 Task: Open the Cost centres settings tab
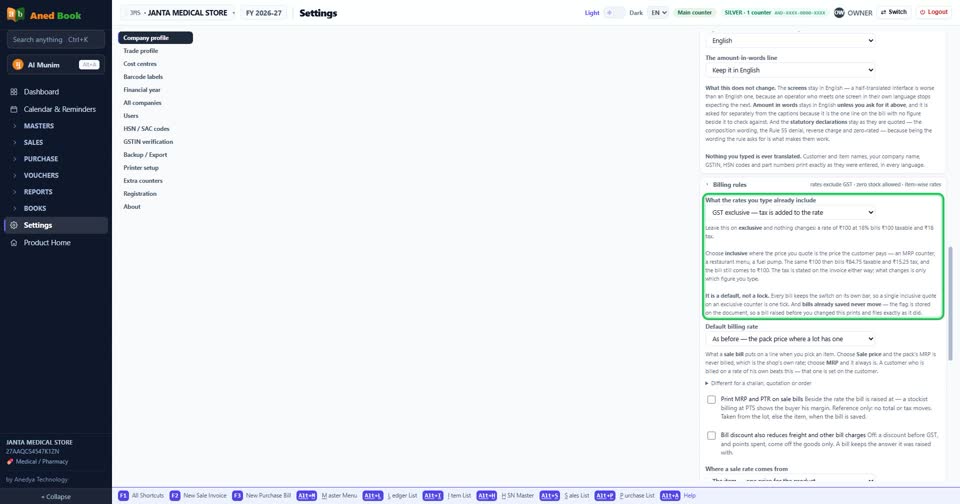click(x=156, y=64)
